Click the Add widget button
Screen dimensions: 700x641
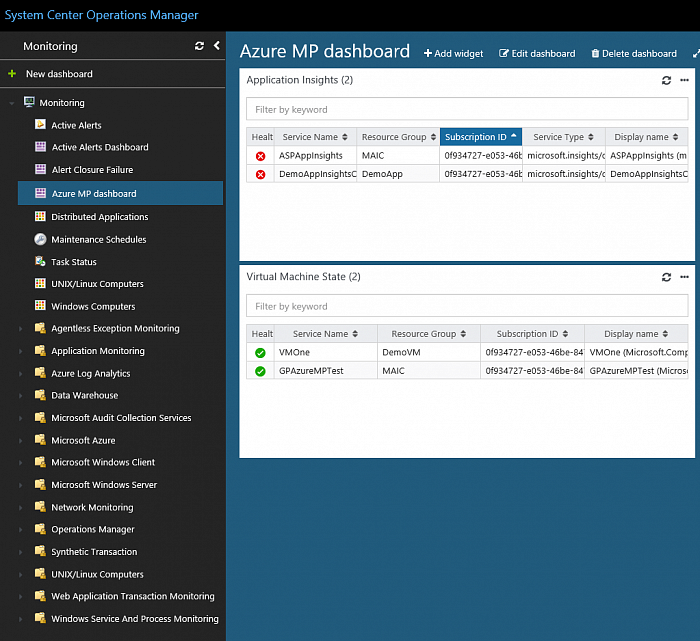pyautogui.click(x=453, y=54)
